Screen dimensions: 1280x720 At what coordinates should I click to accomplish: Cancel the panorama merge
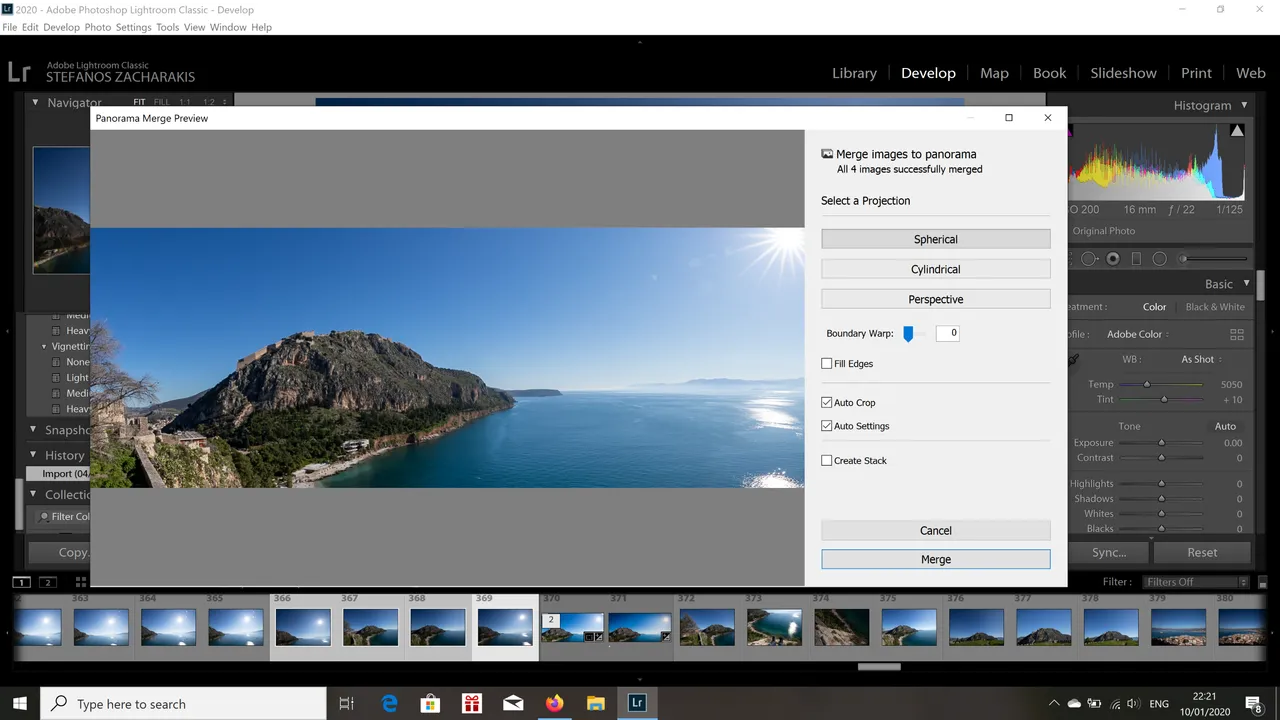pyautogui.click(x=935, y=530)
